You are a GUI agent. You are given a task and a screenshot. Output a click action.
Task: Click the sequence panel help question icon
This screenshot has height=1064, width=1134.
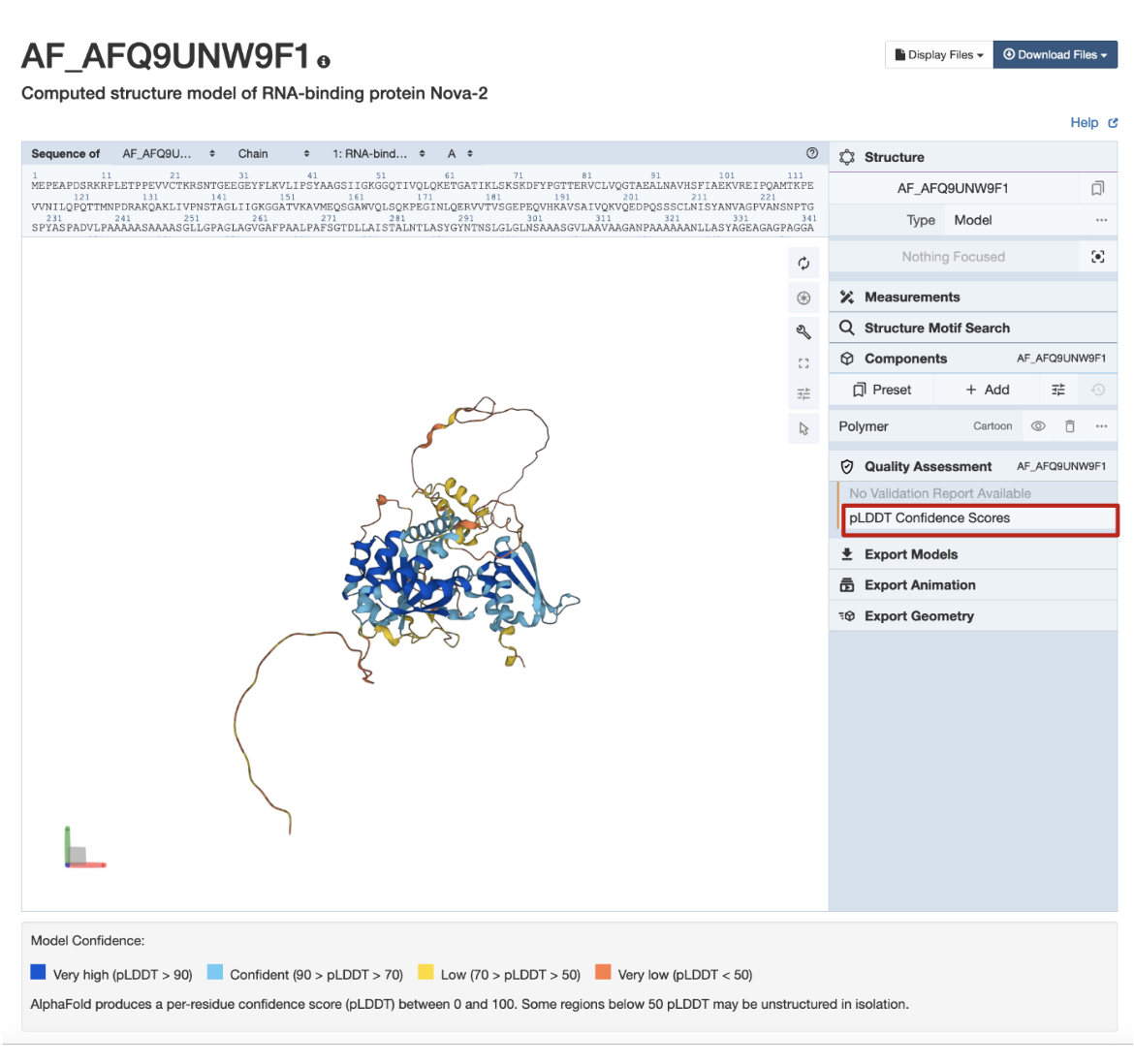click(812, 153)
